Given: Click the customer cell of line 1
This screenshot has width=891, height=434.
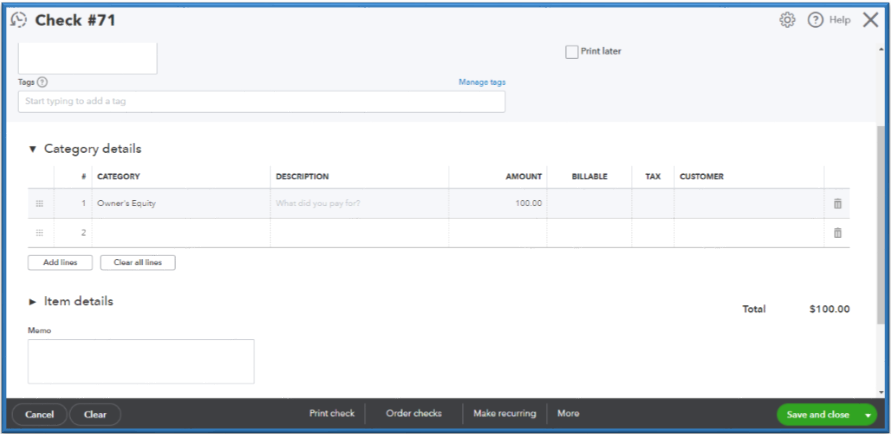Looking at the screenshot, I should 749,203.
